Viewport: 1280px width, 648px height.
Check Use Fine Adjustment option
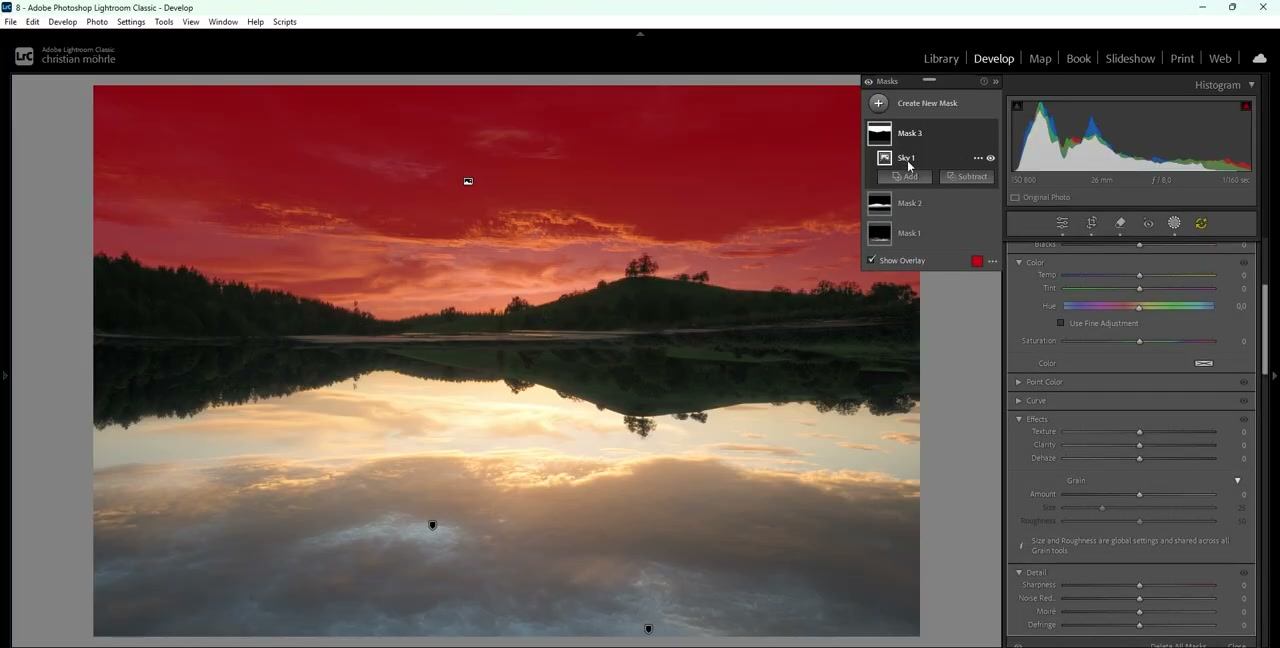[x=1061, y=323]
